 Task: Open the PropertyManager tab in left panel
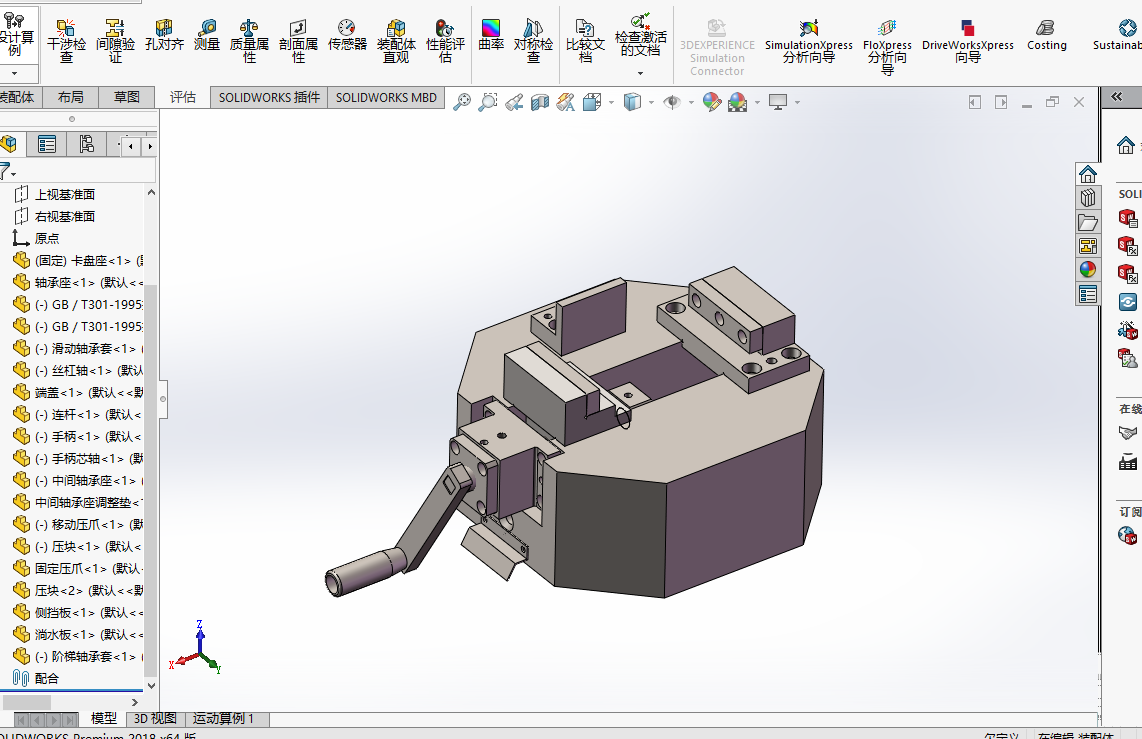click(47, 144)
